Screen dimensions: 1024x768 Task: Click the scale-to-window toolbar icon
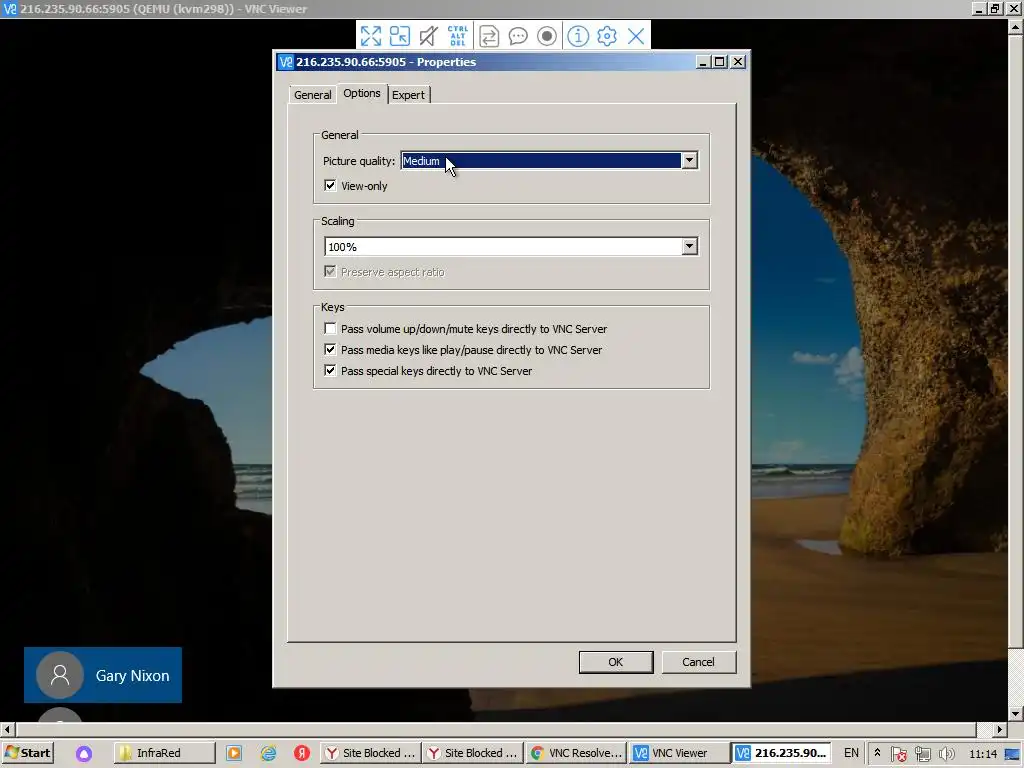pos(400,36)
